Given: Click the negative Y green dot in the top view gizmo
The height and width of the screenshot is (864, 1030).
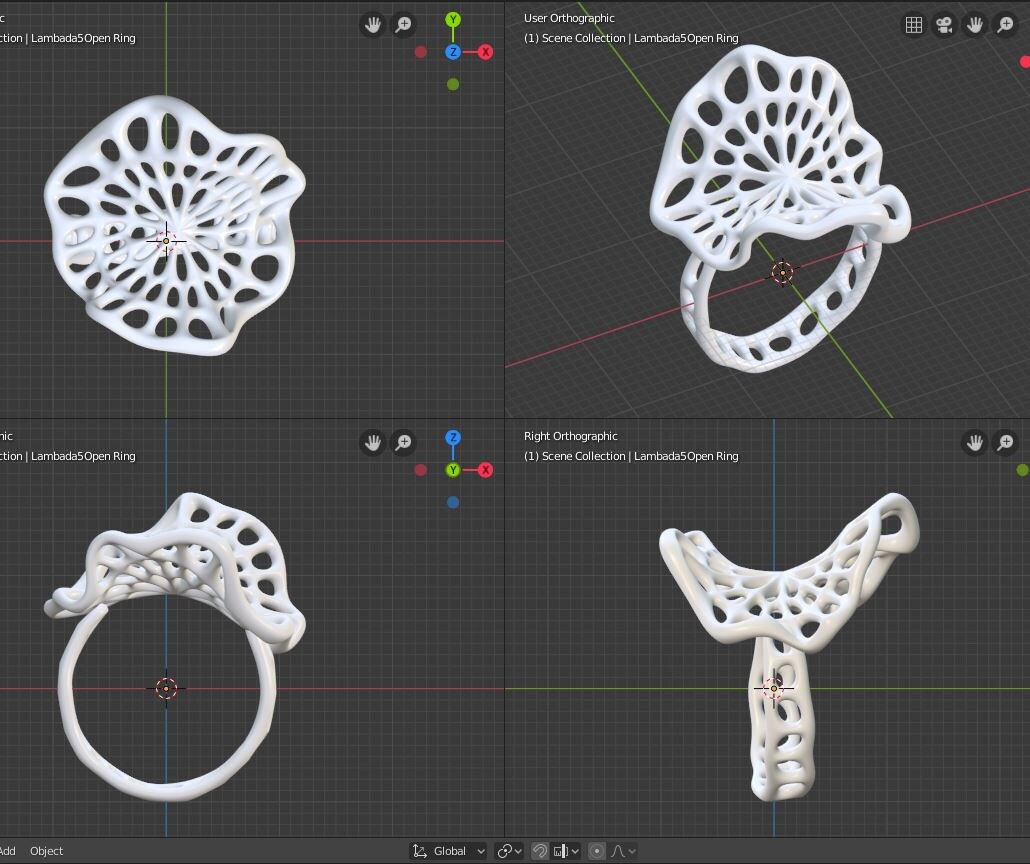Looking at the screenshot, I should point(453,84).
